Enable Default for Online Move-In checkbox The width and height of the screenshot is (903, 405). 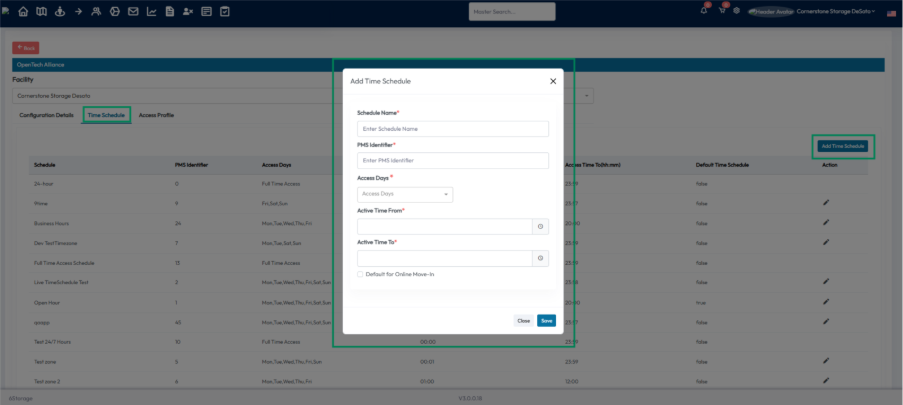pyautogui.click(x=361, y=274)
